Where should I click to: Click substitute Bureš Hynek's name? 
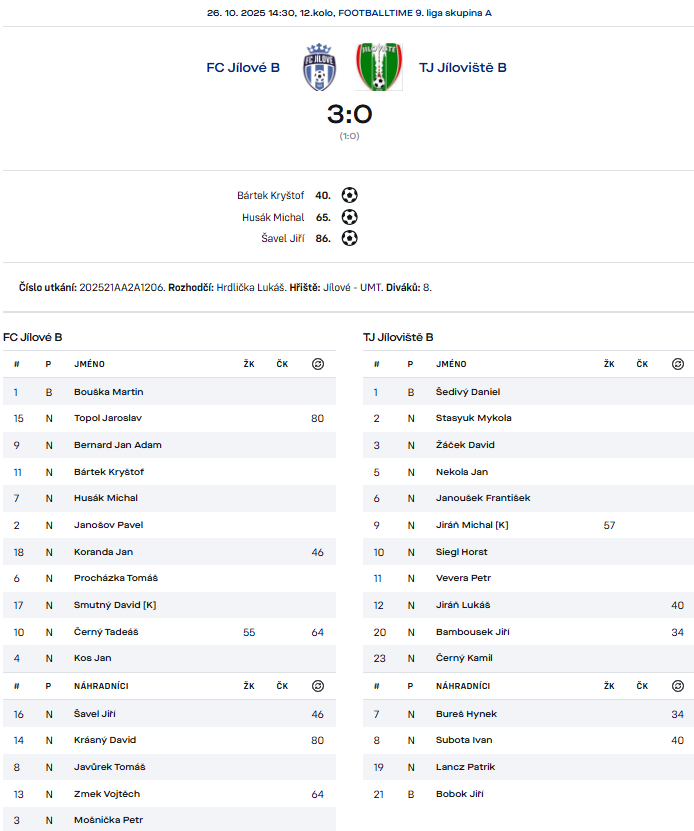[x=466, y=714]
